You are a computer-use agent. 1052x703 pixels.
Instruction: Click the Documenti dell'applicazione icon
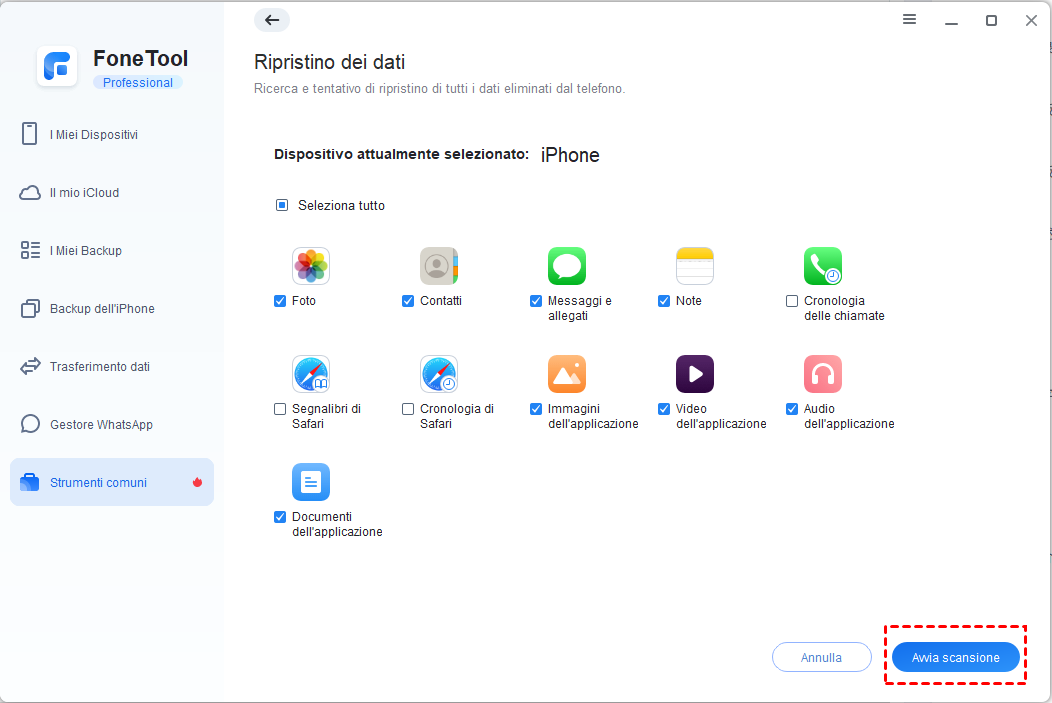tap(311, 482)
